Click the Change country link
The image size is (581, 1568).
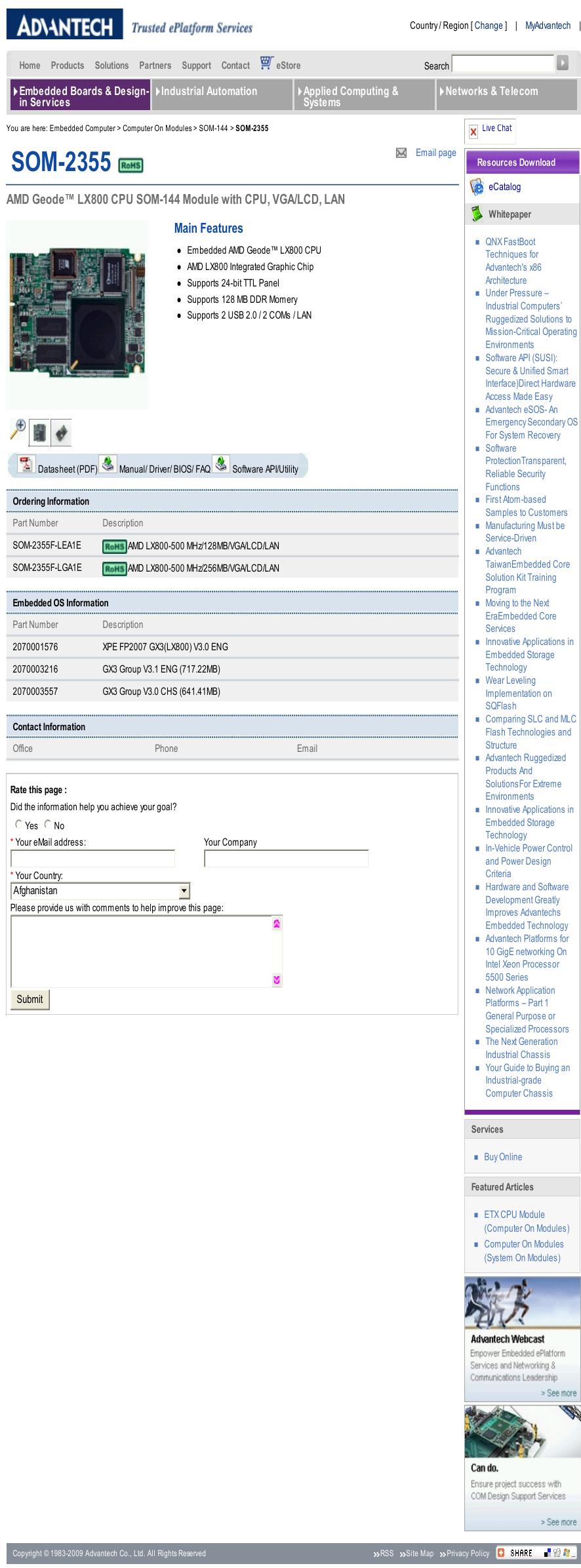click(489, 26)
